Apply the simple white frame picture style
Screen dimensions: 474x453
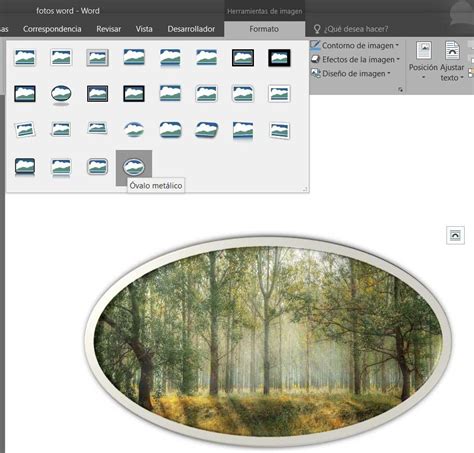(x=25, y=58)
